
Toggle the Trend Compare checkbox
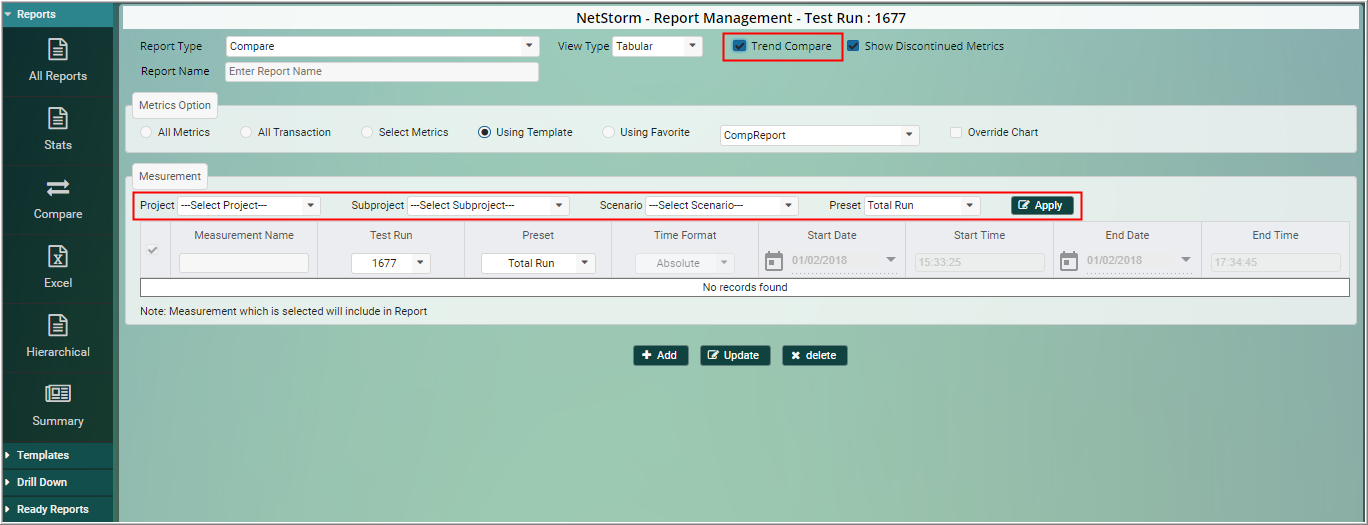[740, 46]
